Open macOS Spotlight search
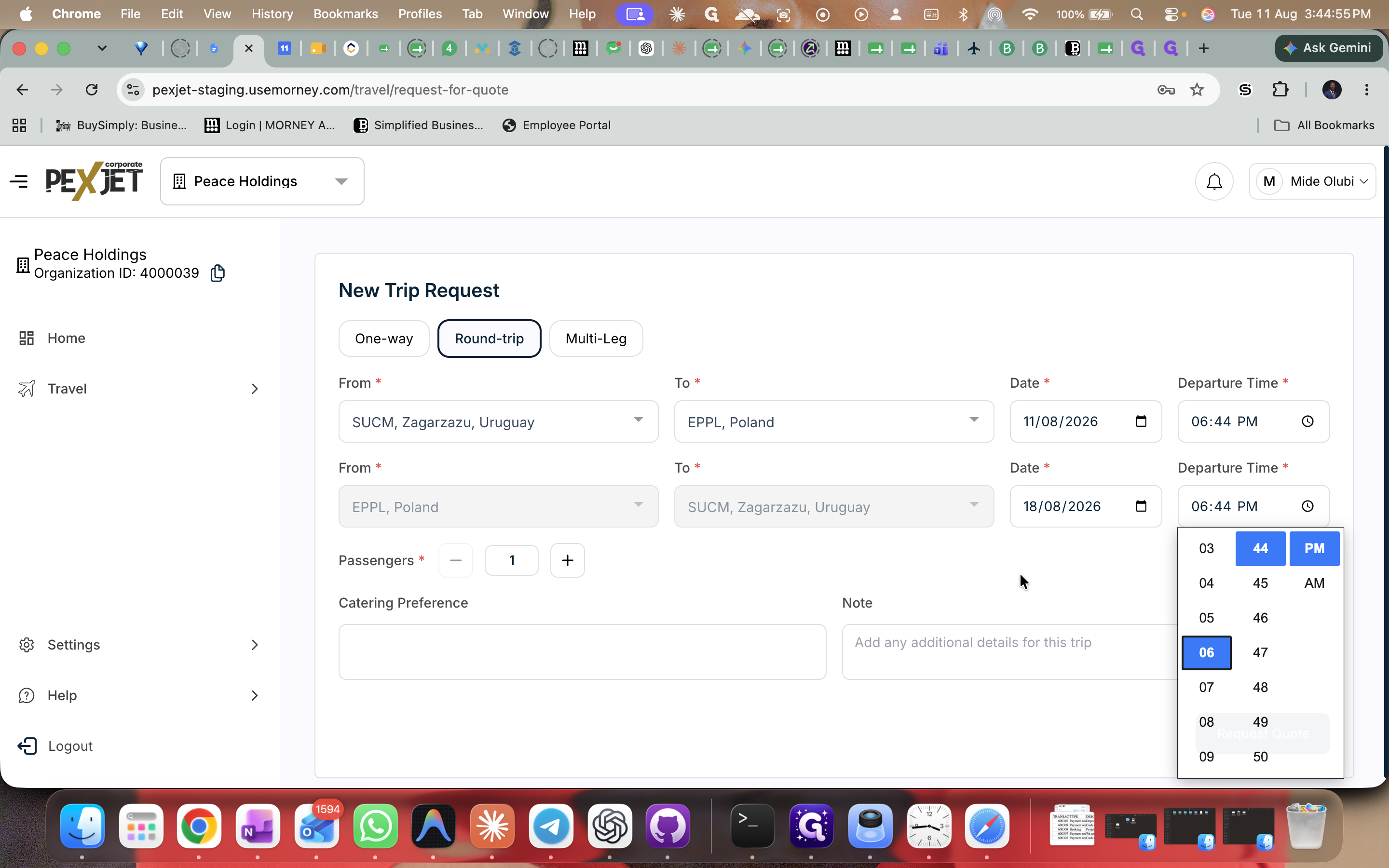 (1137, 14)
